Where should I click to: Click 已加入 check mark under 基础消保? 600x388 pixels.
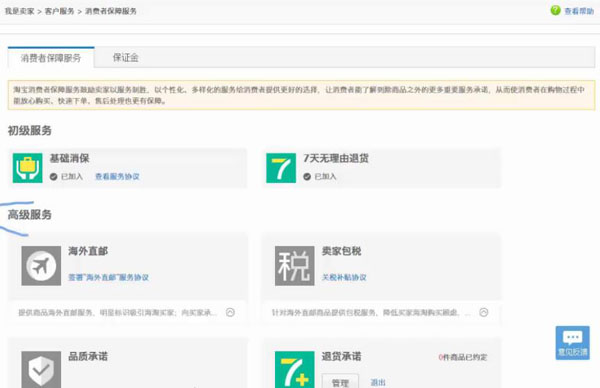pos(54,176)
